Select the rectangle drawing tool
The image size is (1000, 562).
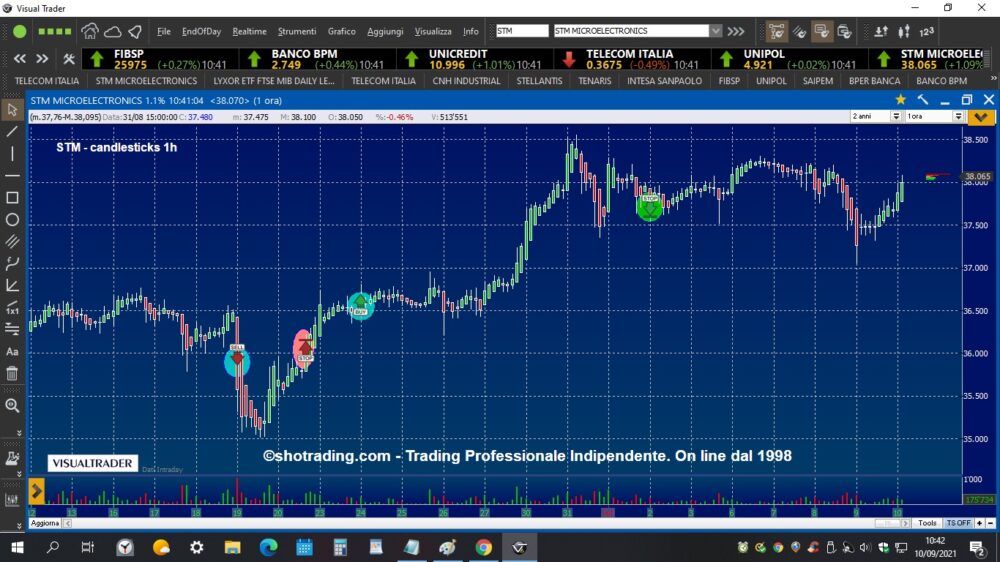(12, 198)
